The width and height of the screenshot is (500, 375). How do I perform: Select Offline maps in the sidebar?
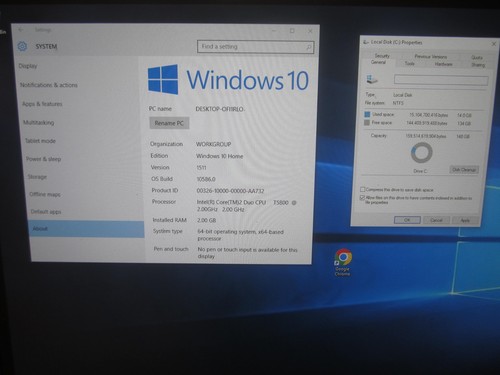tap(45, 194)
